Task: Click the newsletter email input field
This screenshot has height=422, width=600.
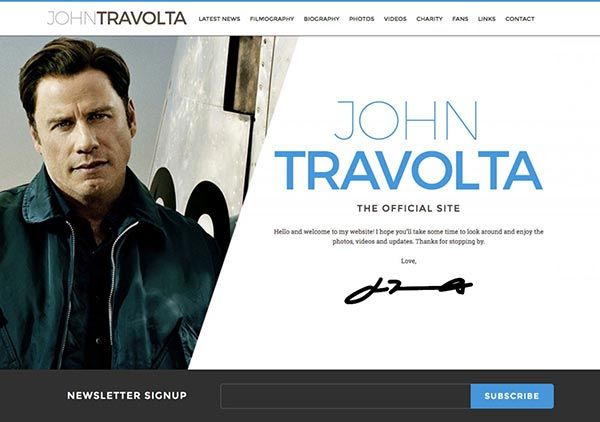Action: pos(346,396)
